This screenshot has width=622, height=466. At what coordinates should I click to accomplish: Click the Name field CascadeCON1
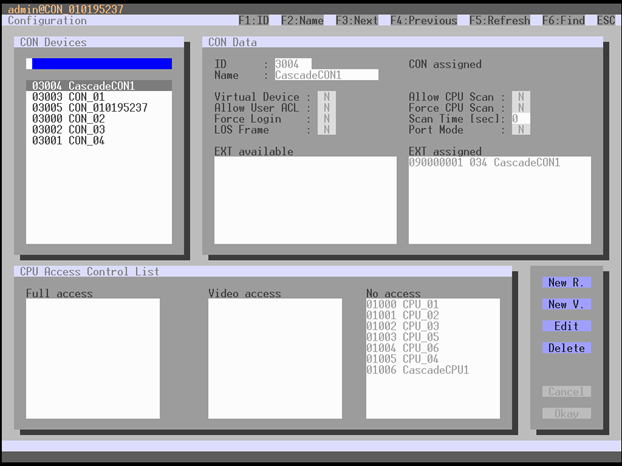326,75
